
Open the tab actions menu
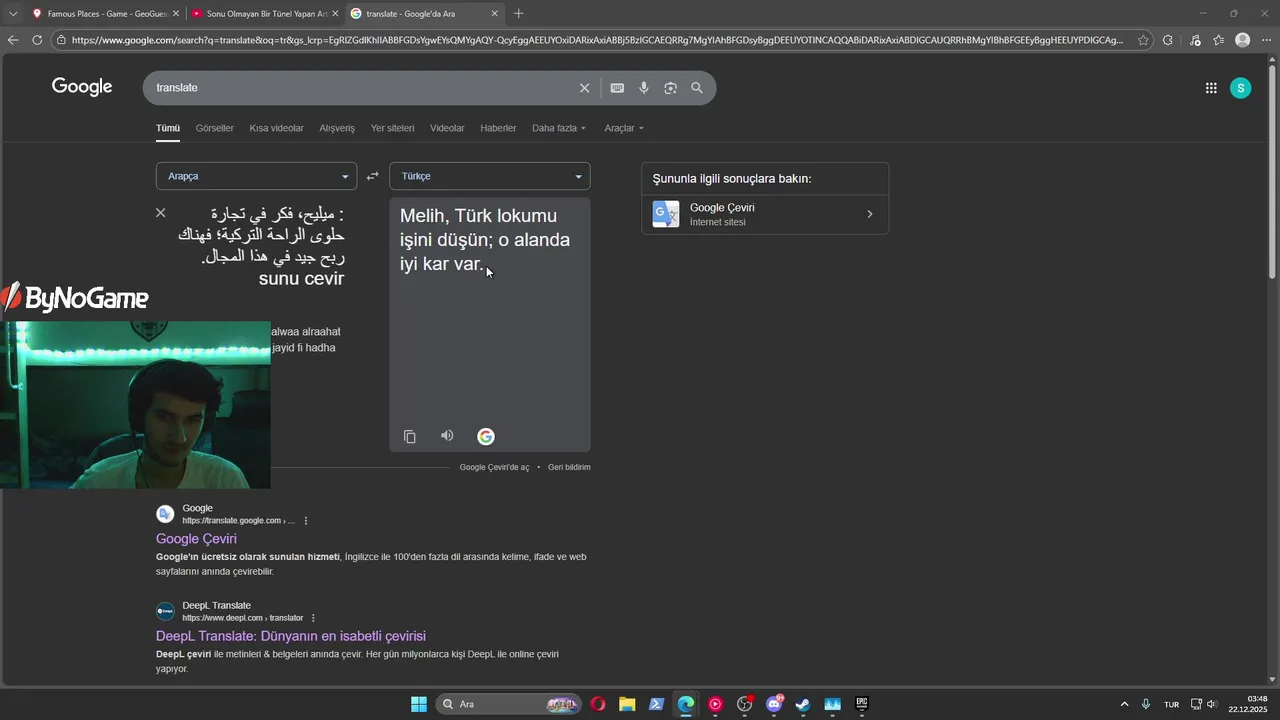click(x=13, y=14)
